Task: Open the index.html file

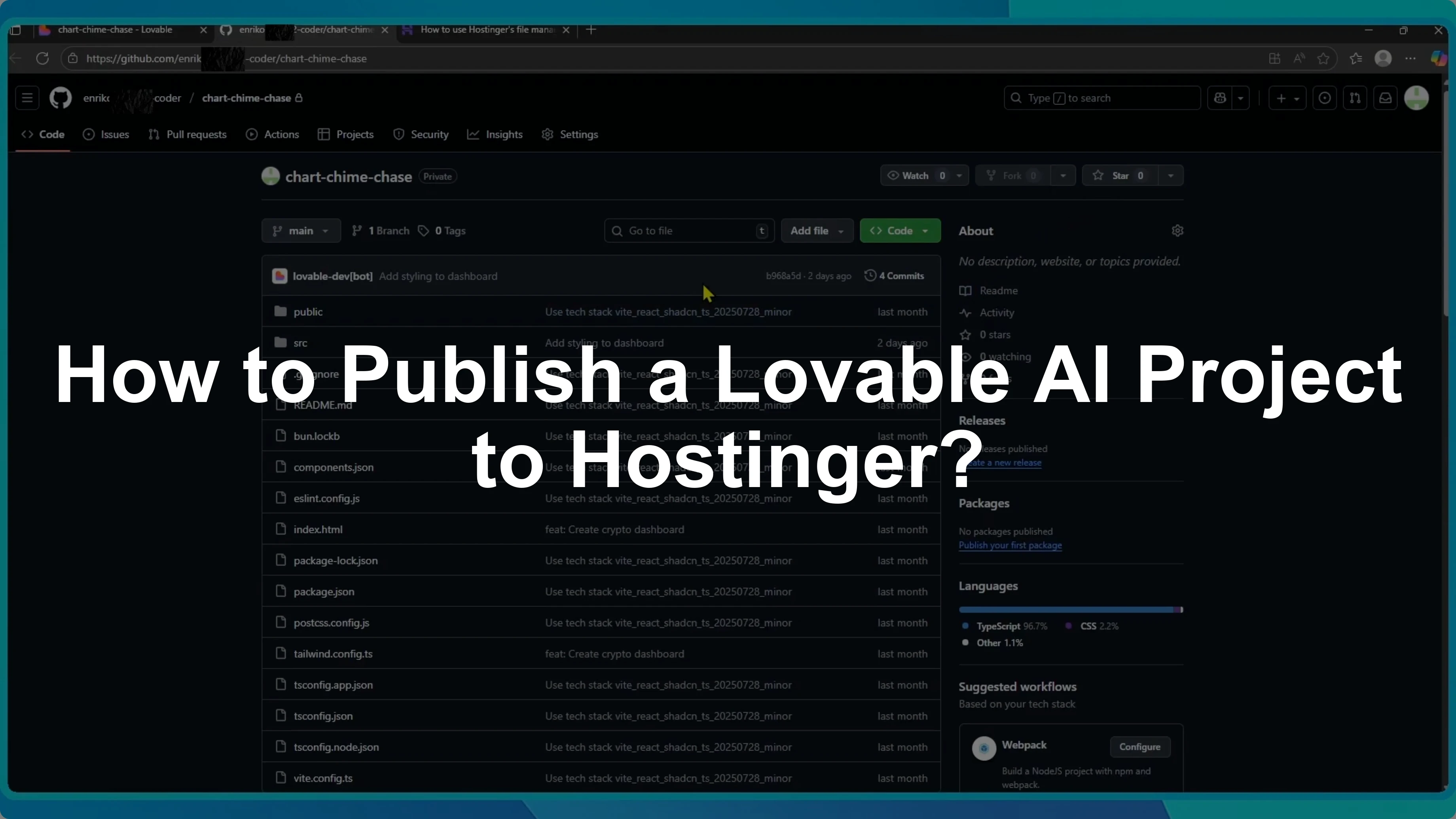Action: click(318, 530)
